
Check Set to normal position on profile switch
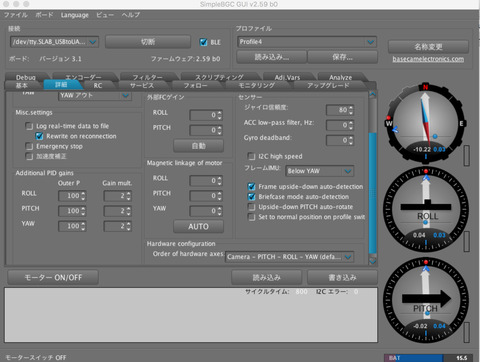252,217
